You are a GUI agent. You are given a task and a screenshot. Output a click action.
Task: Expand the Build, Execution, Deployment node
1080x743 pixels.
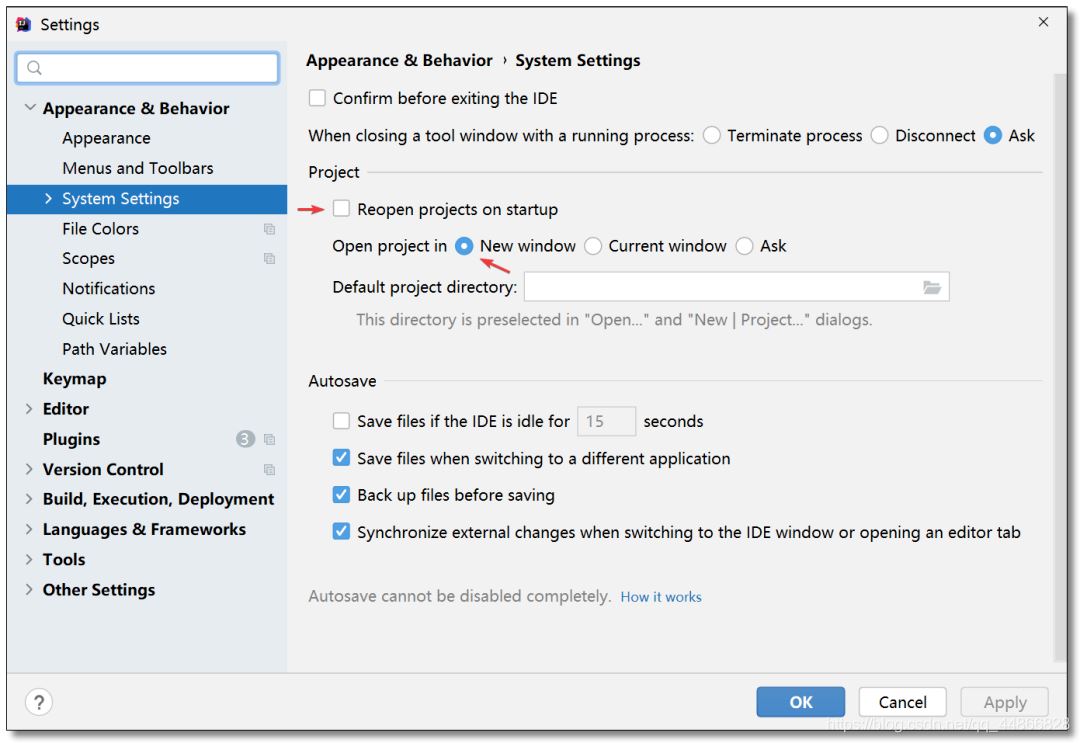(x=29, y=499)
